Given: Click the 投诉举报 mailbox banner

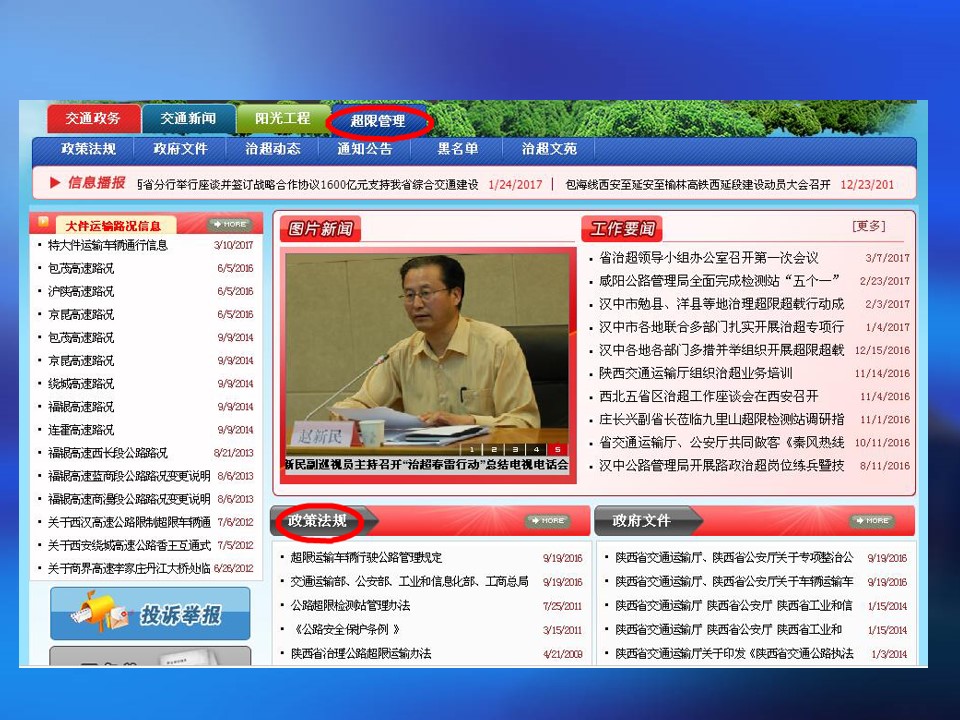Looking at the screenshot, I should point(150,613).
